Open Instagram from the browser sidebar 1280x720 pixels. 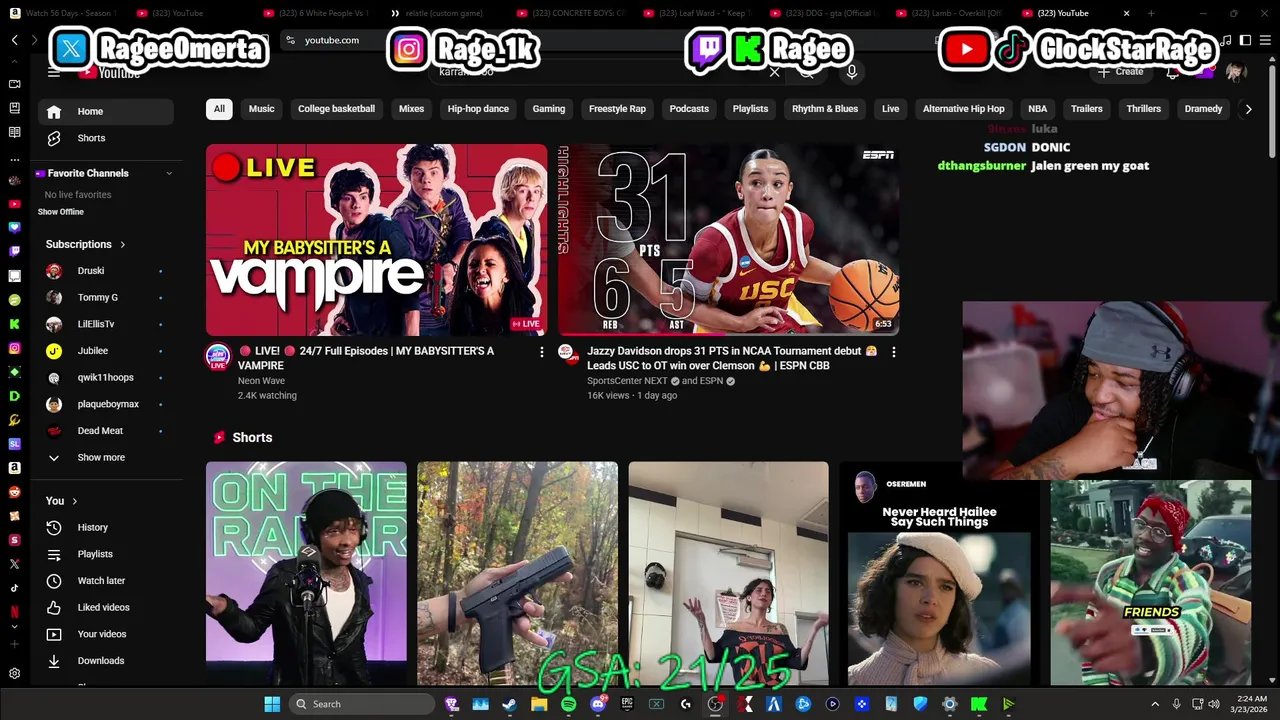point(14,348)
